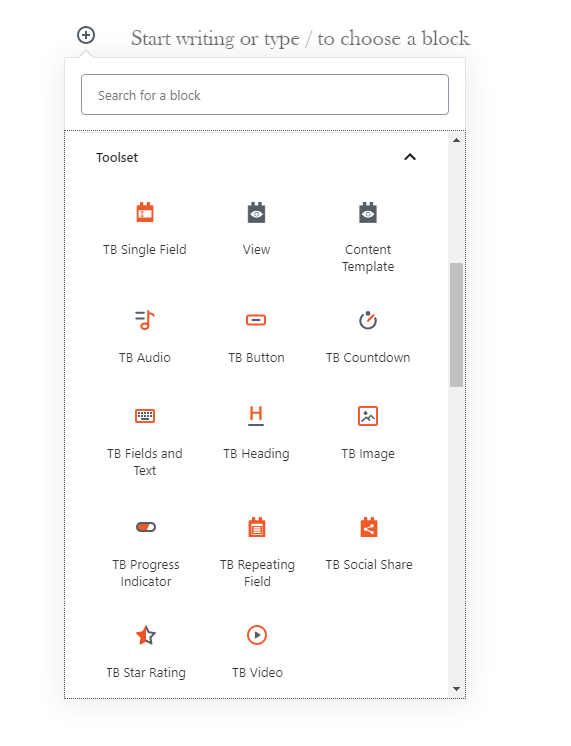The image size is (571, 746).
Task: Click the Search for a block field
Action: (x=265, y=95)
